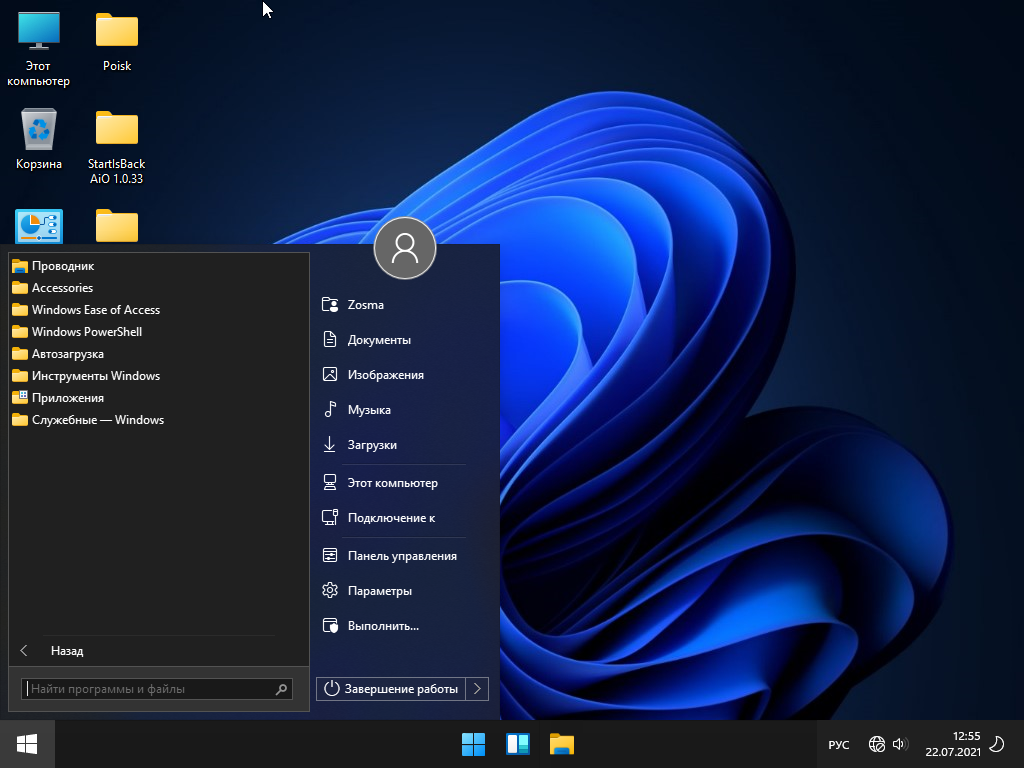Open the night mode moon icon
1024x768 pixels.
point(996,744)
